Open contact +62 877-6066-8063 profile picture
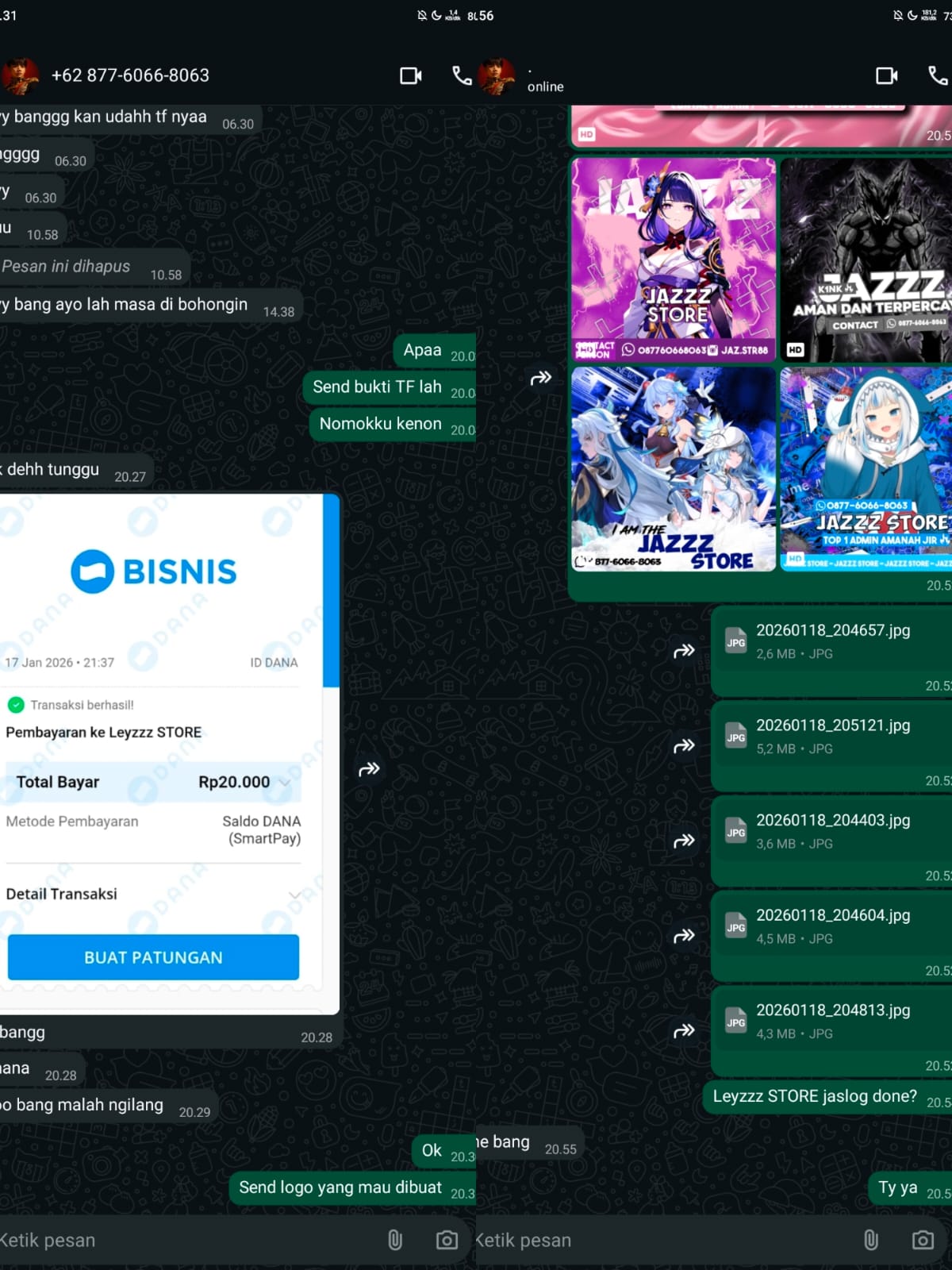Image resolution: width=952 pixels, height=1270 pixels. click(21, 76)
